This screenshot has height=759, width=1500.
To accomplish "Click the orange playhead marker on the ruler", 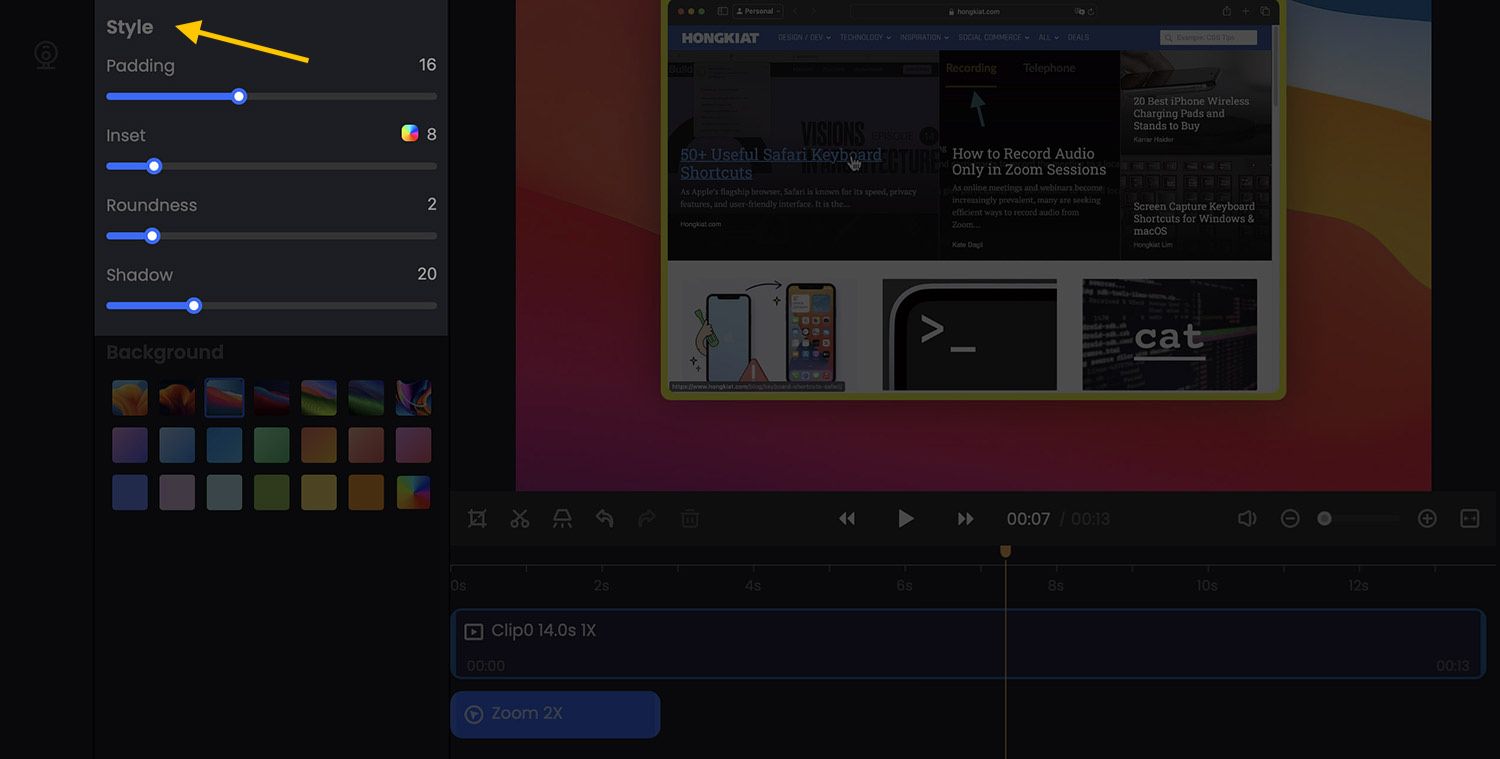I will [x=1006, y=551].
